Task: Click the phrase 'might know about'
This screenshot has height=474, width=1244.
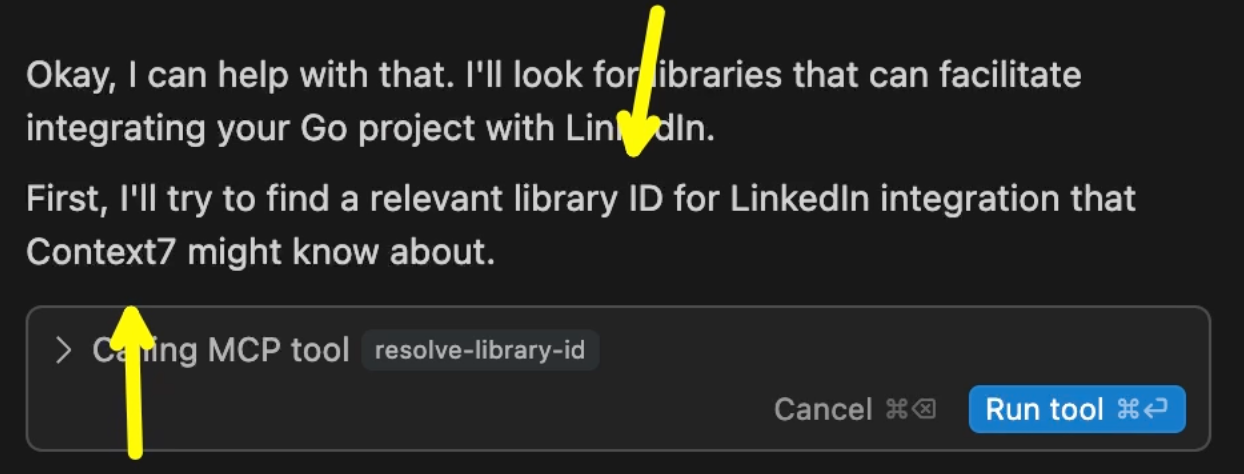Action: click(341, 252)
